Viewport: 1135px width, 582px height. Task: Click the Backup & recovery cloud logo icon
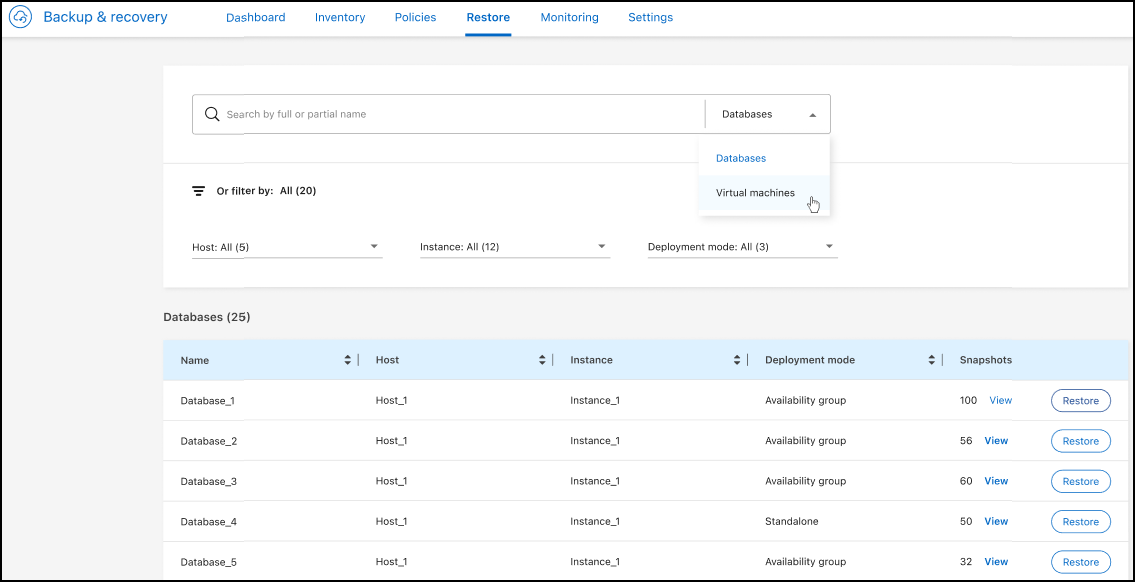[x=21, y=17]
